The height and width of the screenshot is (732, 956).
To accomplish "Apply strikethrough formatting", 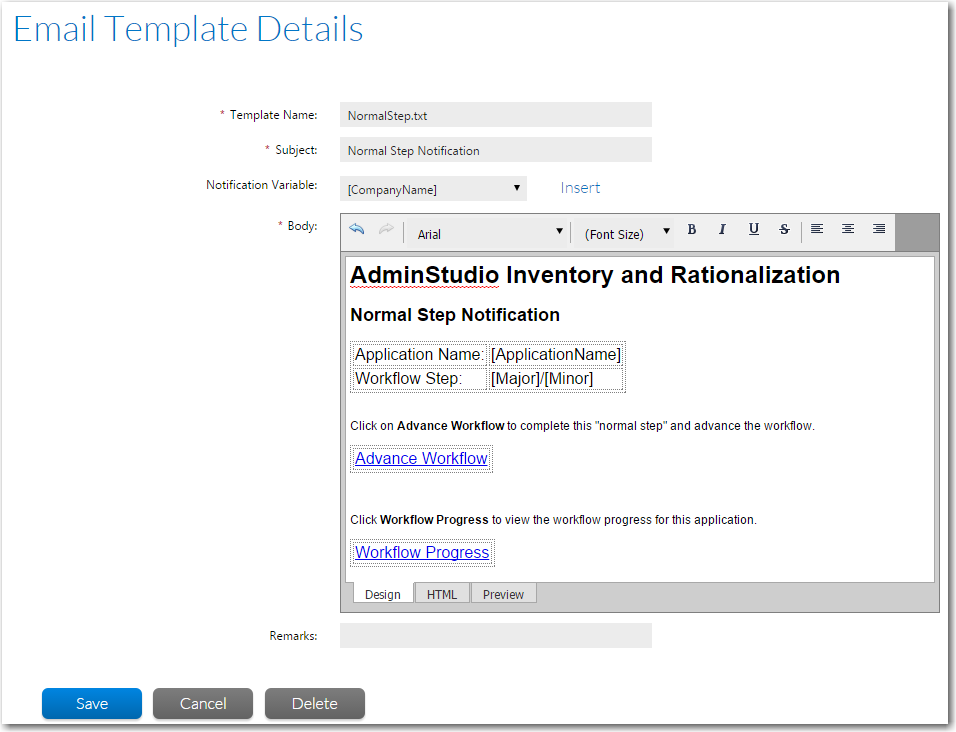I will (x=784, y=229).
